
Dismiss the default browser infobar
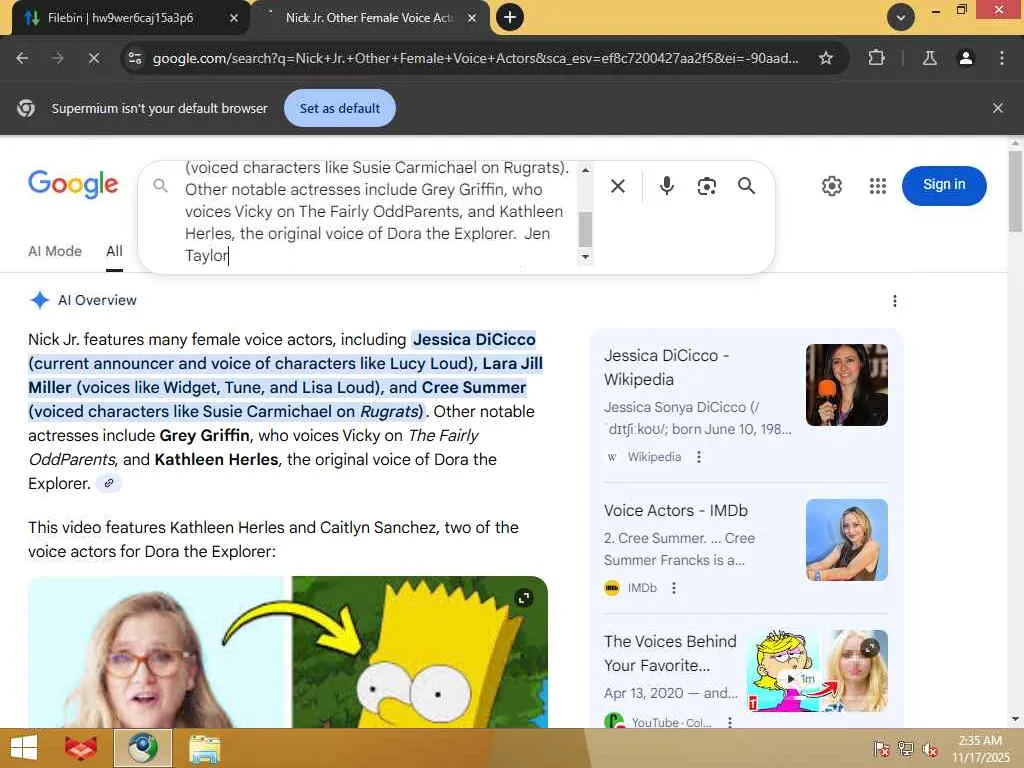click(997, 108)
